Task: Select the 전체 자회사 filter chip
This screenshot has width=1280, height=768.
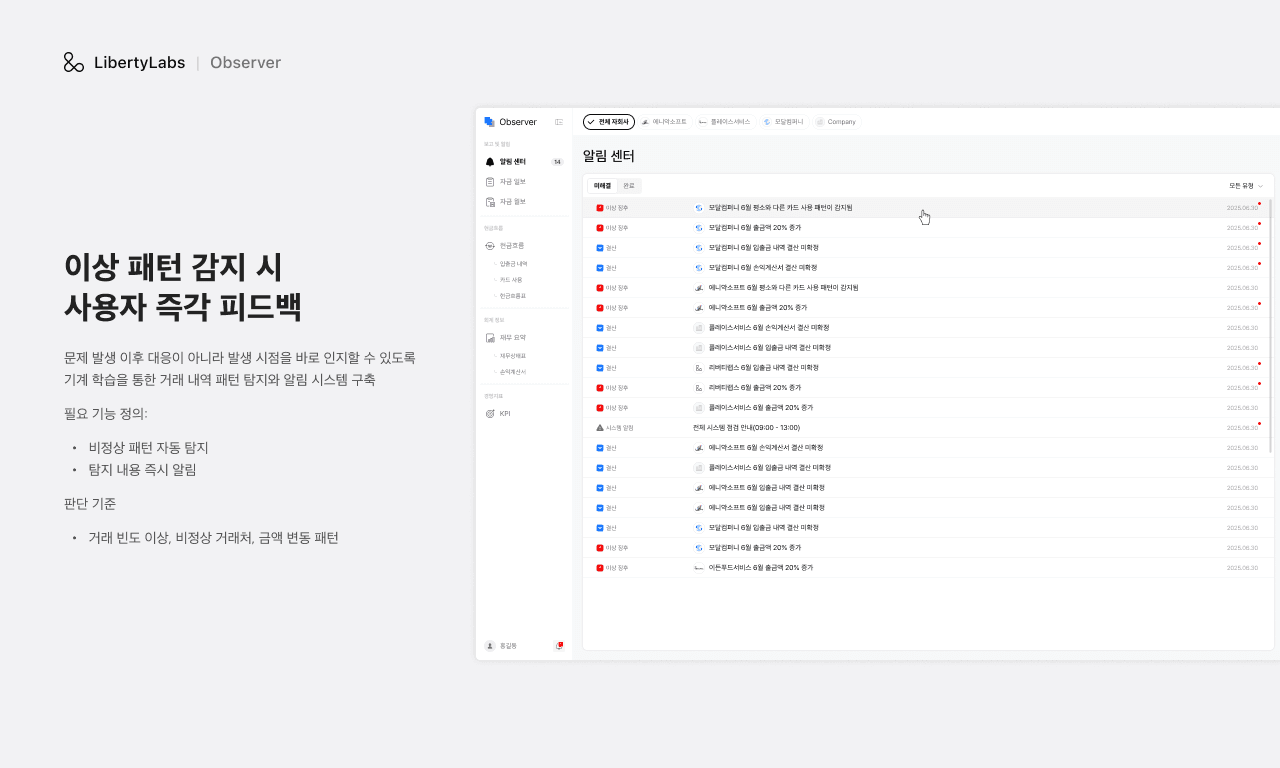Action: point(609,122)
